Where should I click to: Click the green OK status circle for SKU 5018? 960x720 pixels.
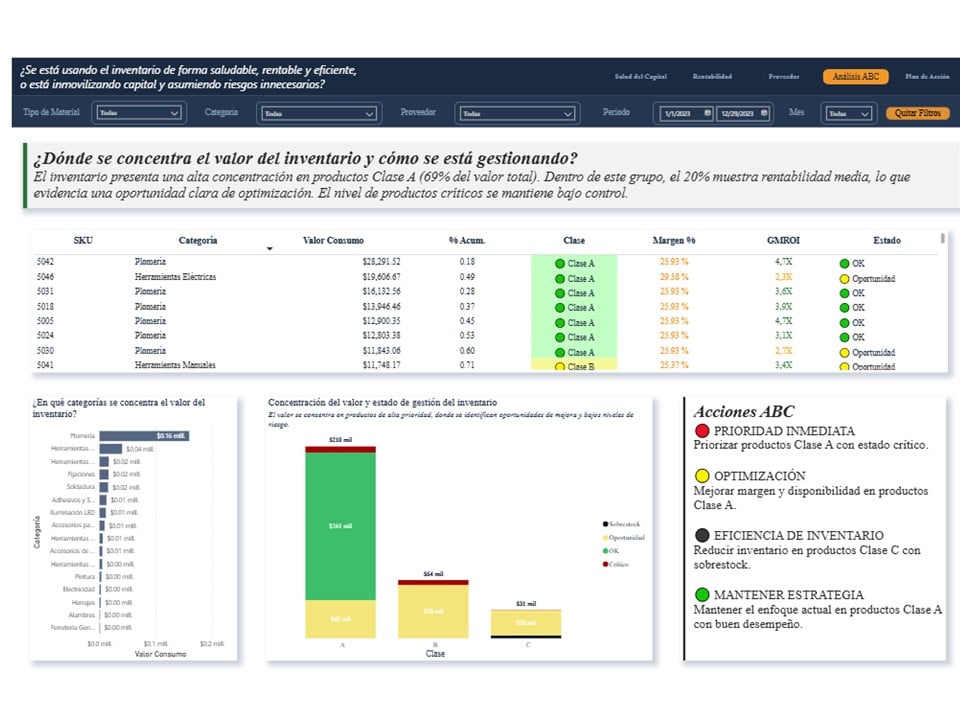844,307
